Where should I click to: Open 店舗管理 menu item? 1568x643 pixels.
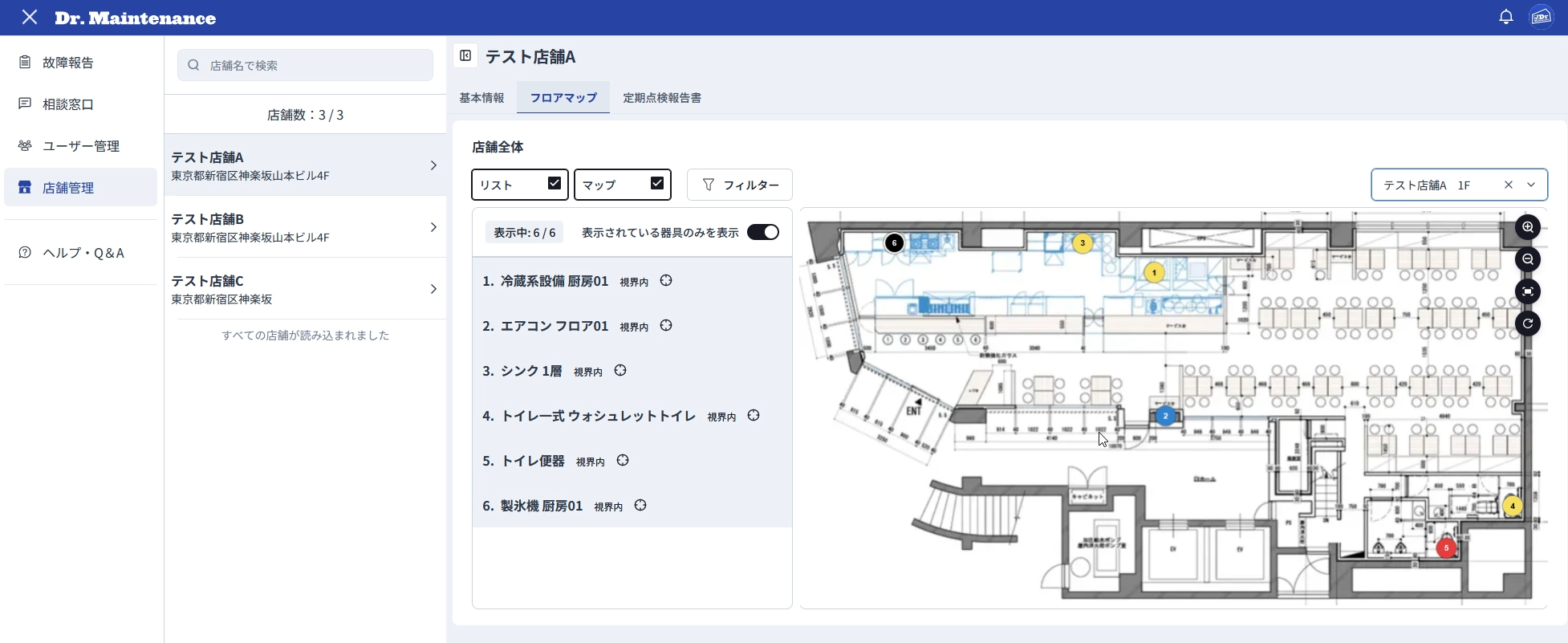pyautogui.click(x=80, y=187)
